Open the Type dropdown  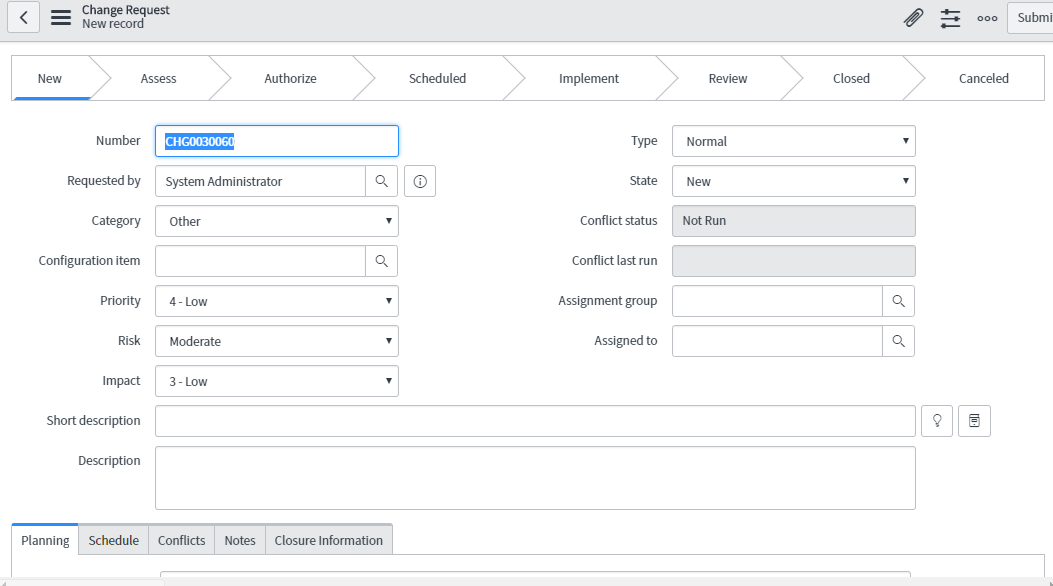(794, 141)
